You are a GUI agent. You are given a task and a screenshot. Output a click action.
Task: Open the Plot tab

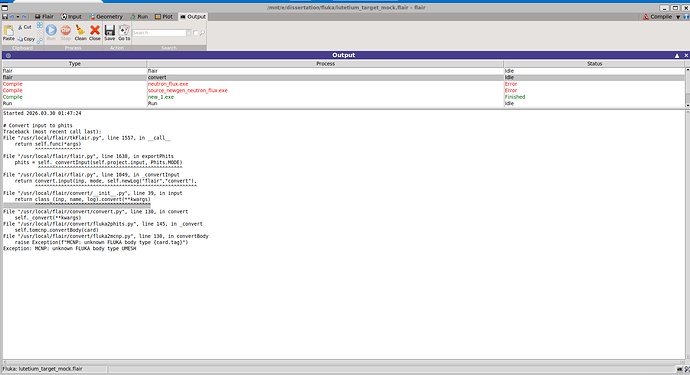(164, 17)
